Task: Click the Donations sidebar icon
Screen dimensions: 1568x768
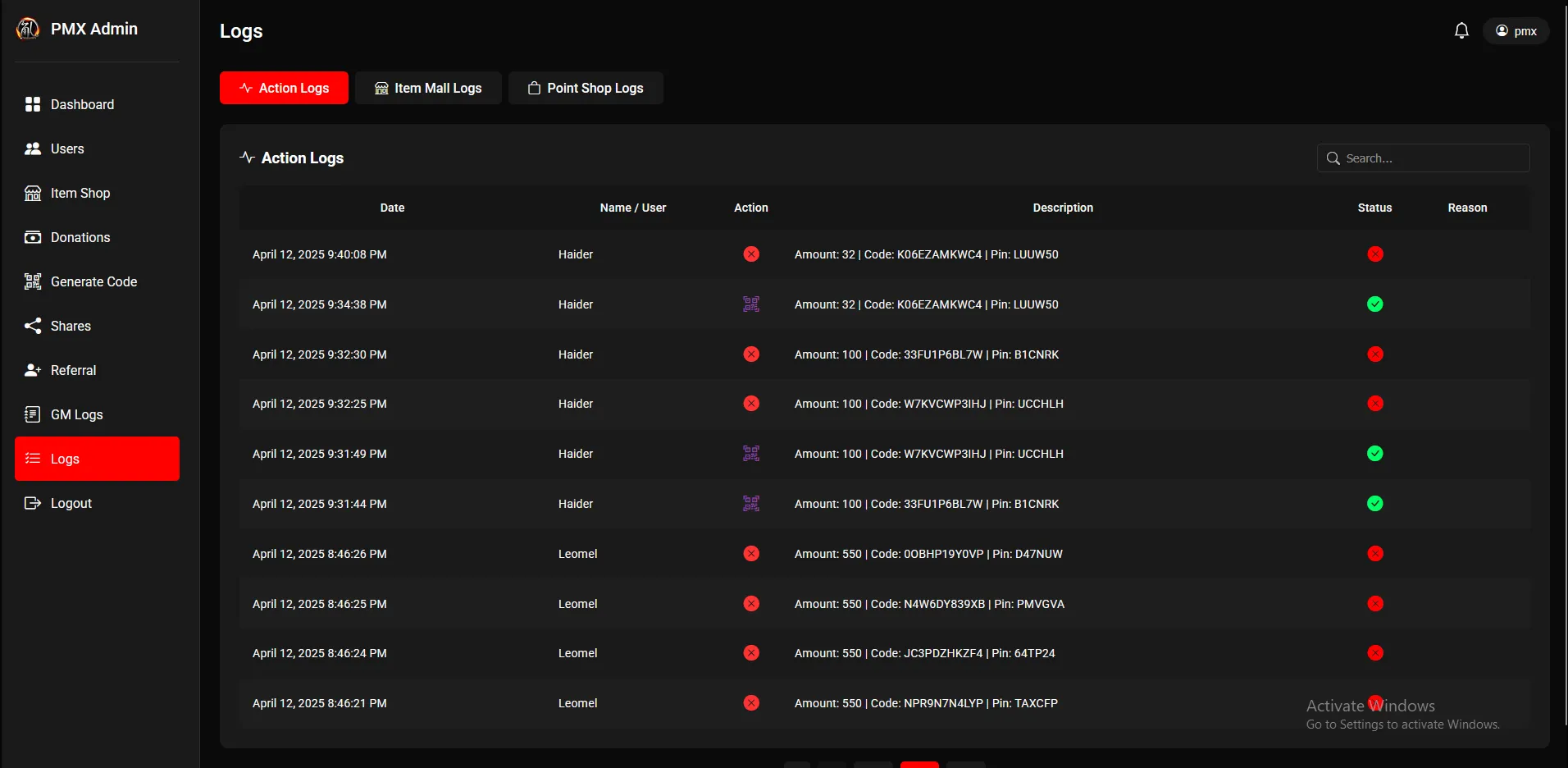Action: click(33, 237)
